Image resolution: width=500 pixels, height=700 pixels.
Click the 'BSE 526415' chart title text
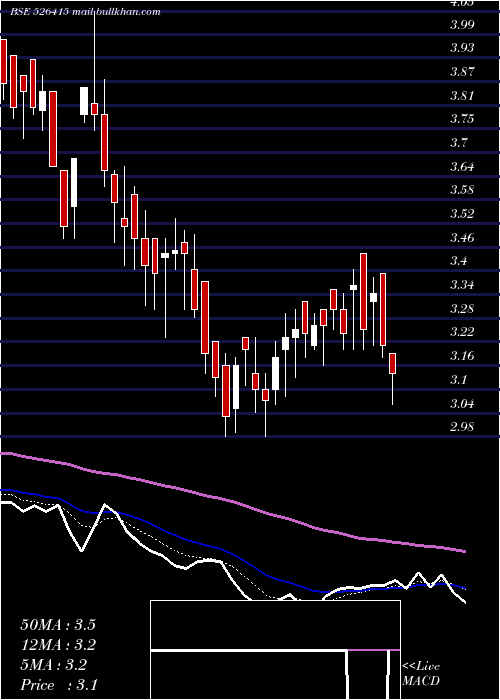39,12
